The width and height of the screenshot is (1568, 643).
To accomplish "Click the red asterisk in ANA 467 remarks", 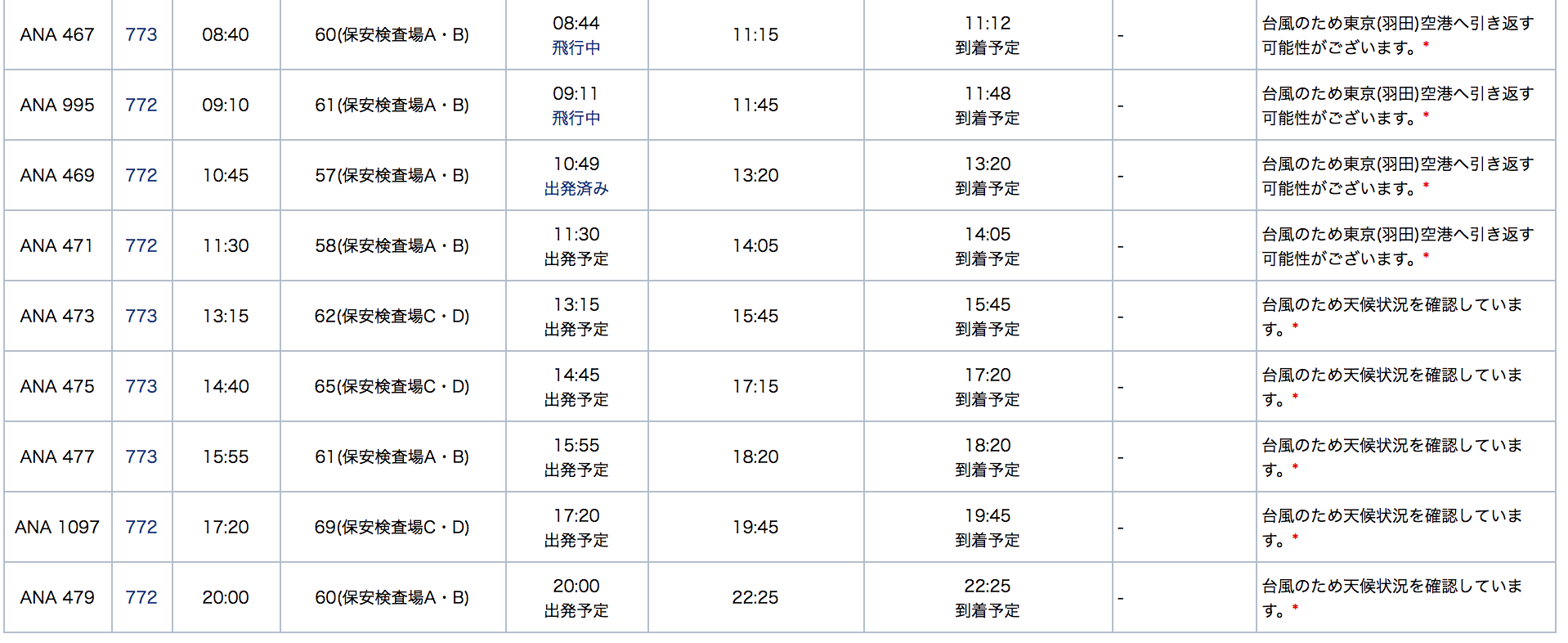I will click(1426, 45).
